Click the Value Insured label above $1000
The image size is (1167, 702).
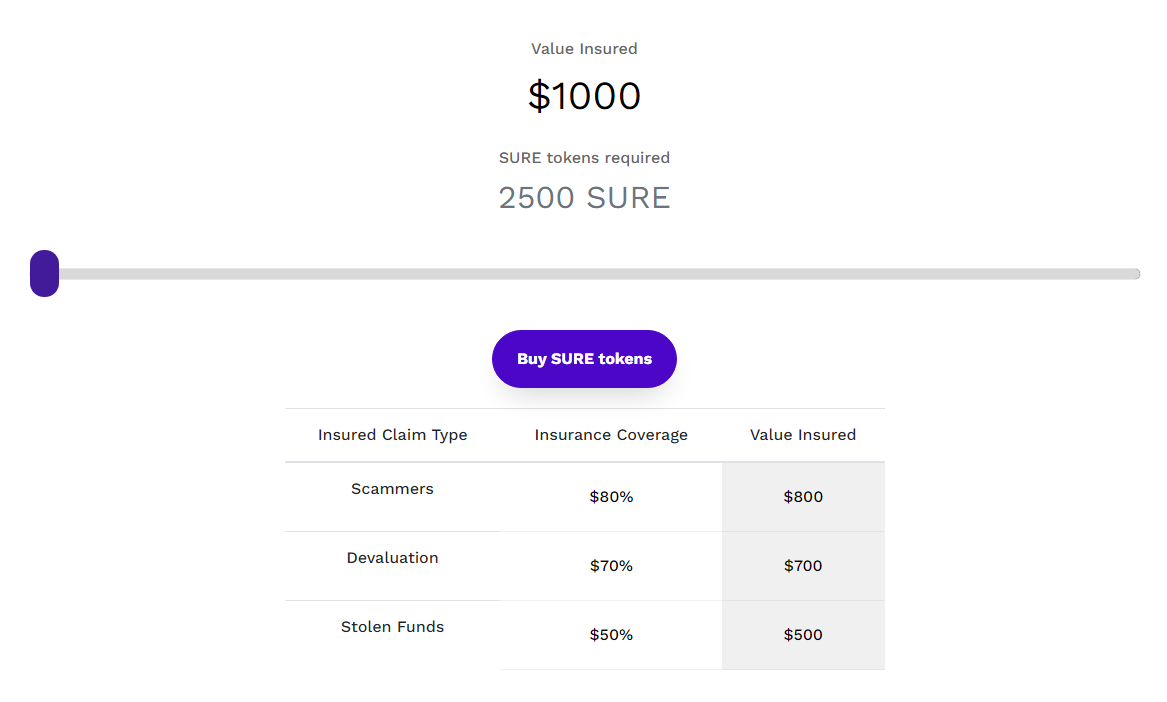[584, 49]
